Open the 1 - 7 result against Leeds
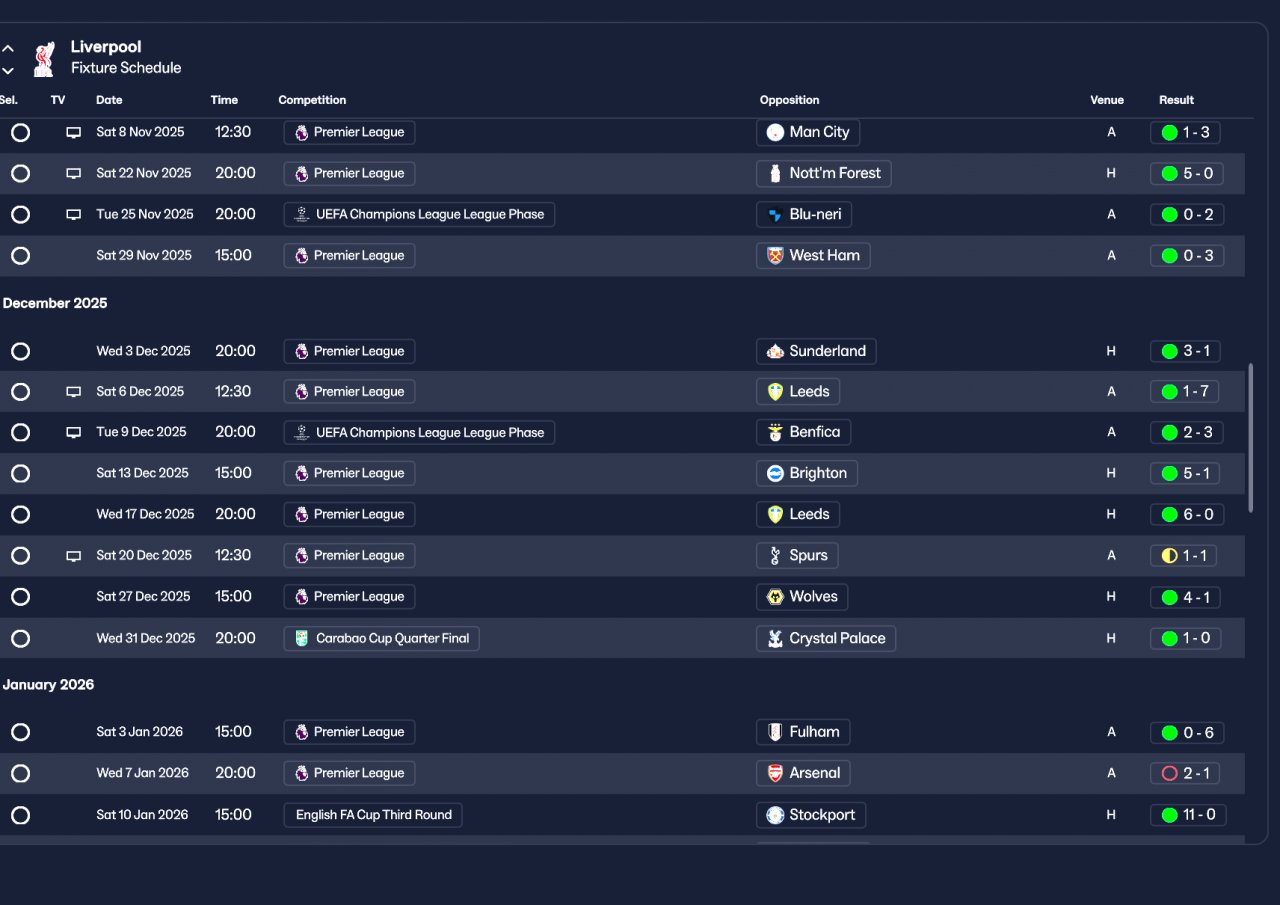The image size is (1280, 905). pyautogui.click(x=1185, y=392)
